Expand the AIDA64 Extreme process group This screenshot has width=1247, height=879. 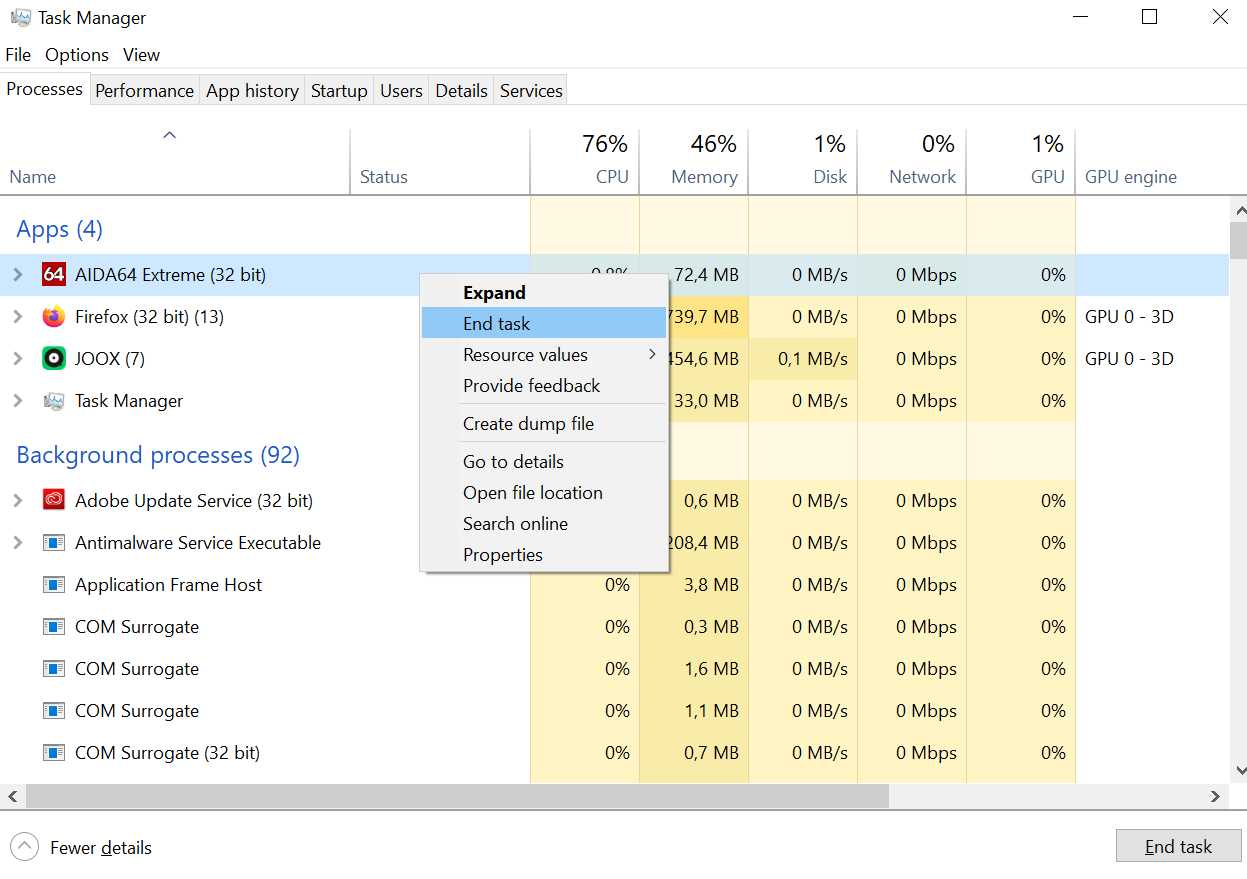pyautogui.click(x=17, y=275)
